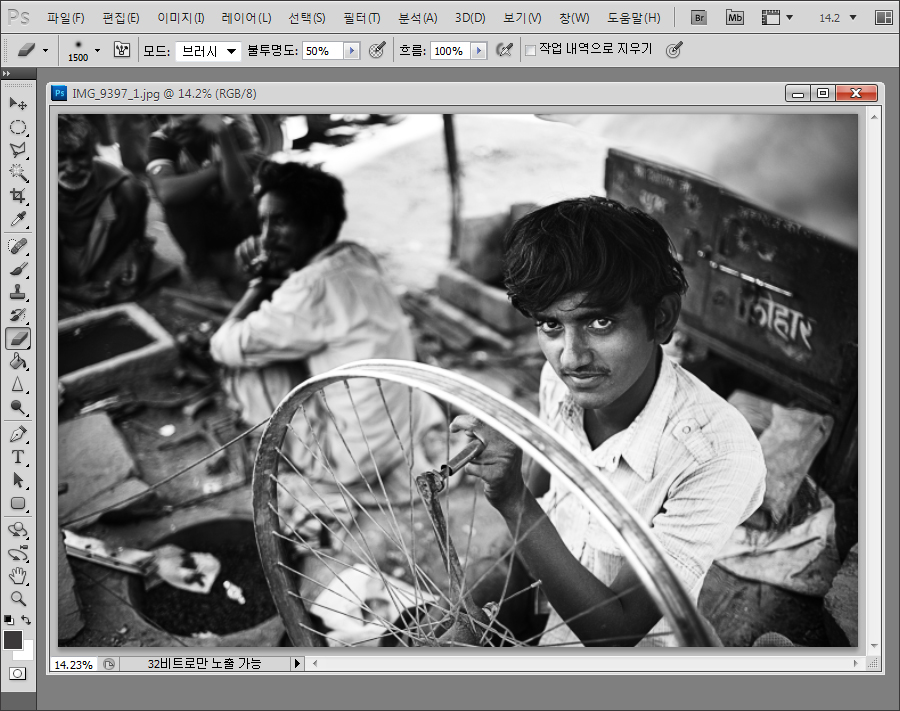
Task: Select the Dodge tool
Action: click(x=18, y=407)
